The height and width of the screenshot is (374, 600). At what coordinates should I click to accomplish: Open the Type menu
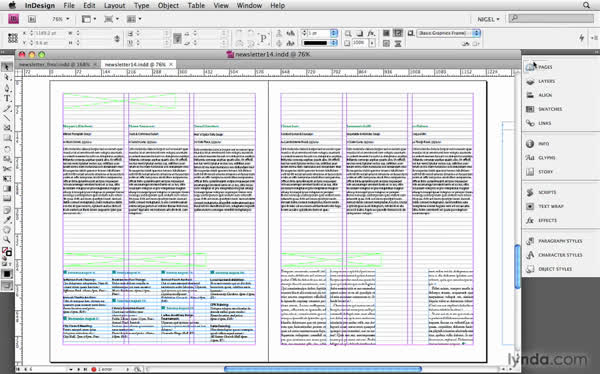(142, 5)
